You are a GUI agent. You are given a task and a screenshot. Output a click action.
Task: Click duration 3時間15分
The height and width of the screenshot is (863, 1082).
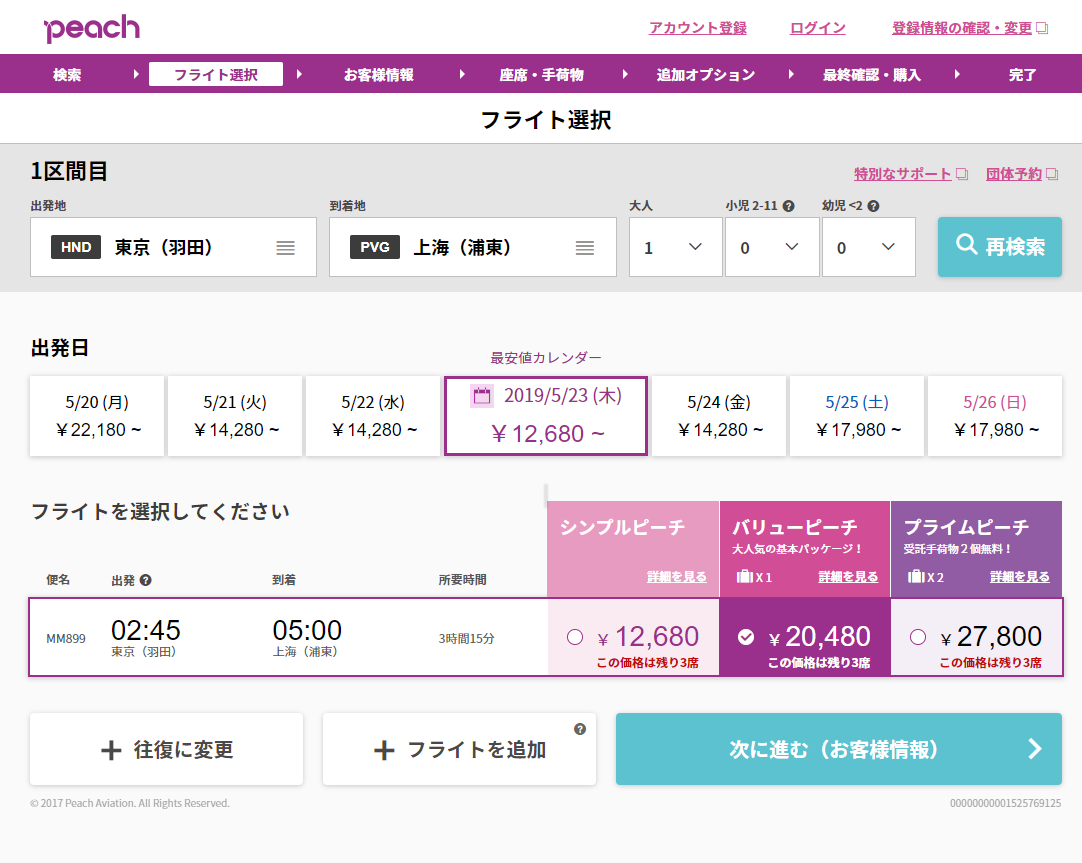tap(466, 639)
